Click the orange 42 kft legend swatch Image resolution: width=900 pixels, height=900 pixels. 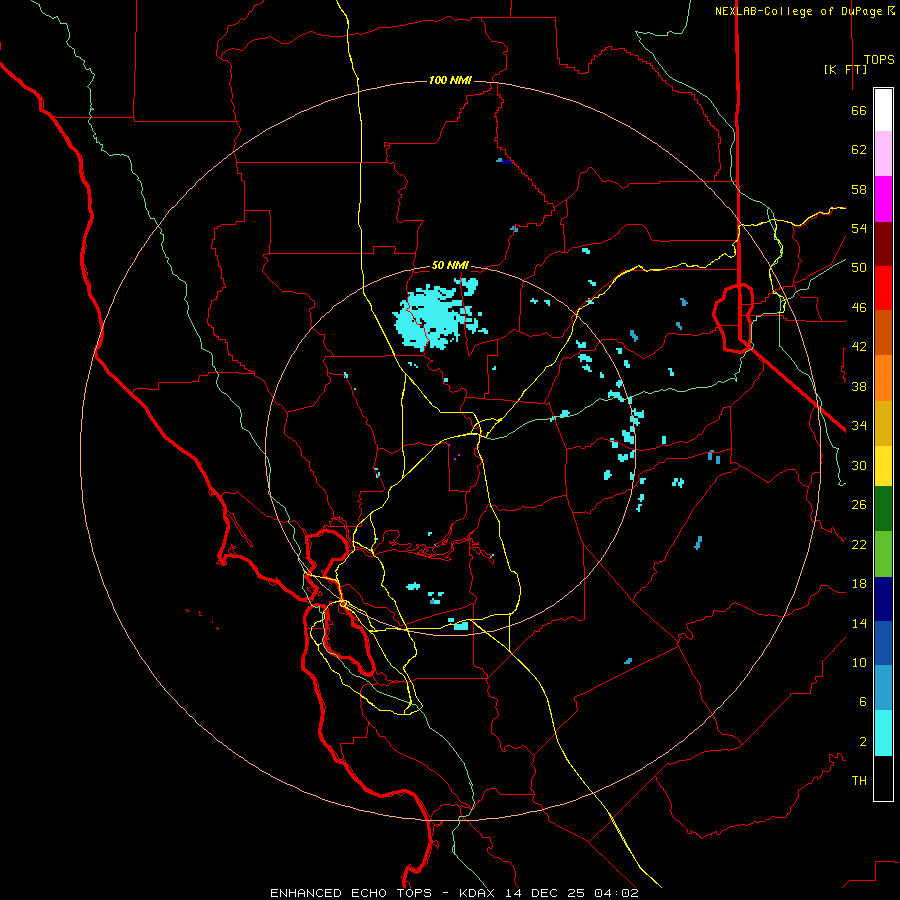(x=883, y=378)
